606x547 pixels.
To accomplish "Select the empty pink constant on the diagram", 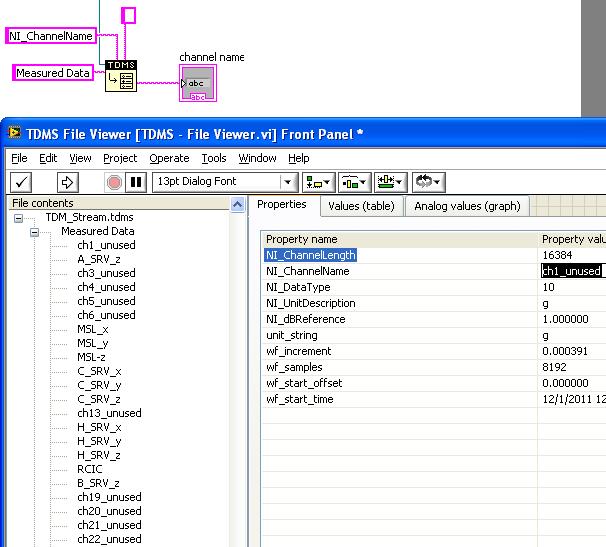I will click(x=128, y=15).
